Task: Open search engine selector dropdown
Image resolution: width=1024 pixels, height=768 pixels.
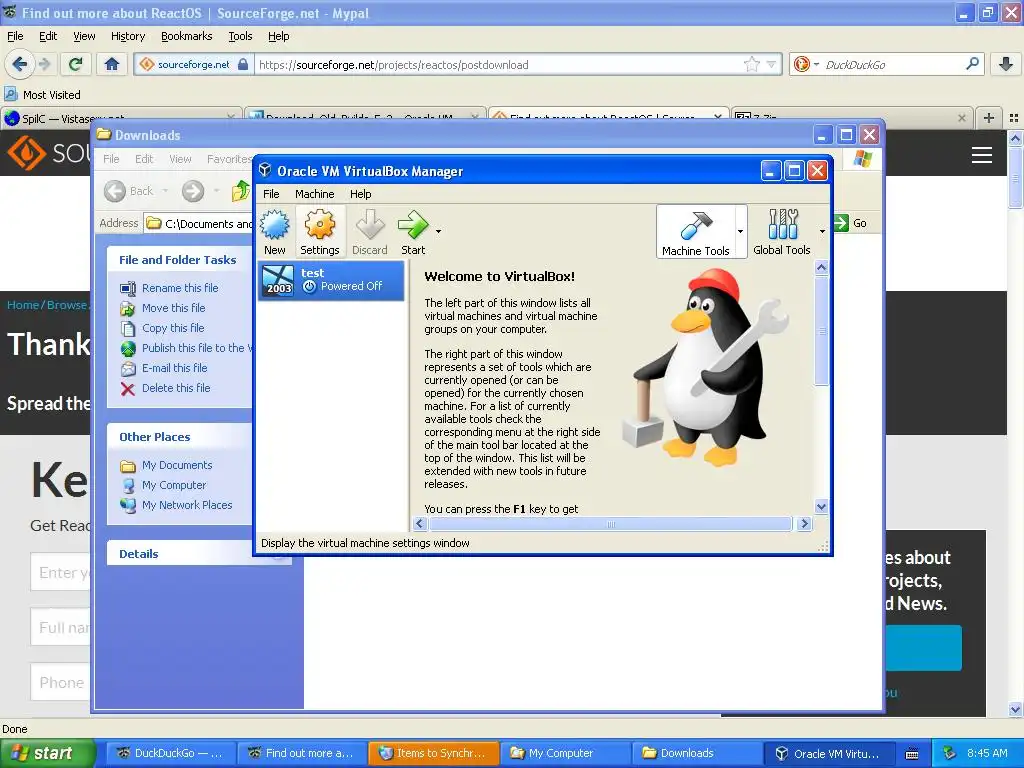Action: pyautogui.click(x=807, y=64)
